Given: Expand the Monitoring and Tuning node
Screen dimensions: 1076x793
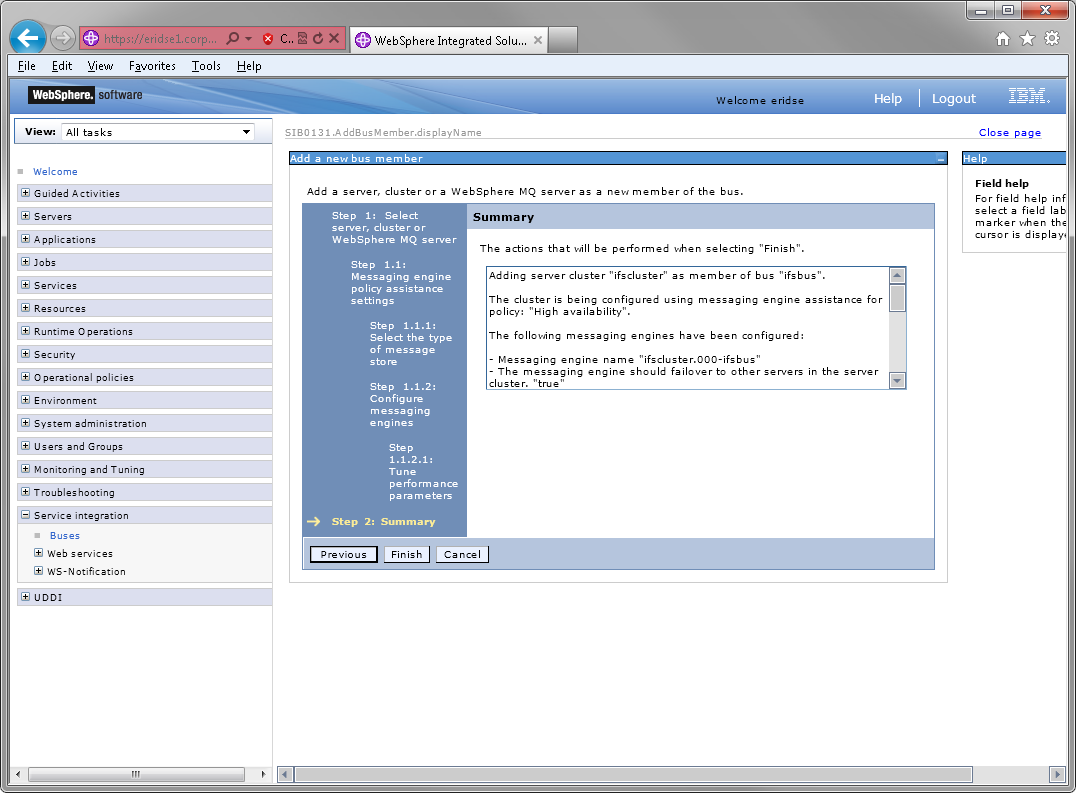Looking at the screenshot, I should coord(25,469).
